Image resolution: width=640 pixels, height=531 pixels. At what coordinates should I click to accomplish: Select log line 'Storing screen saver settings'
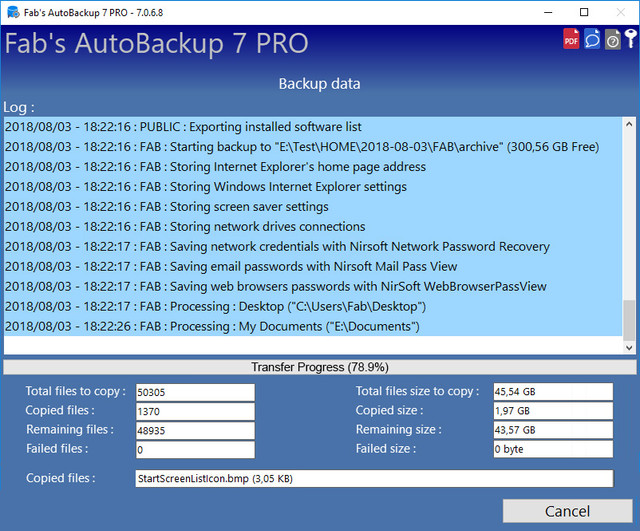point(313,207)
